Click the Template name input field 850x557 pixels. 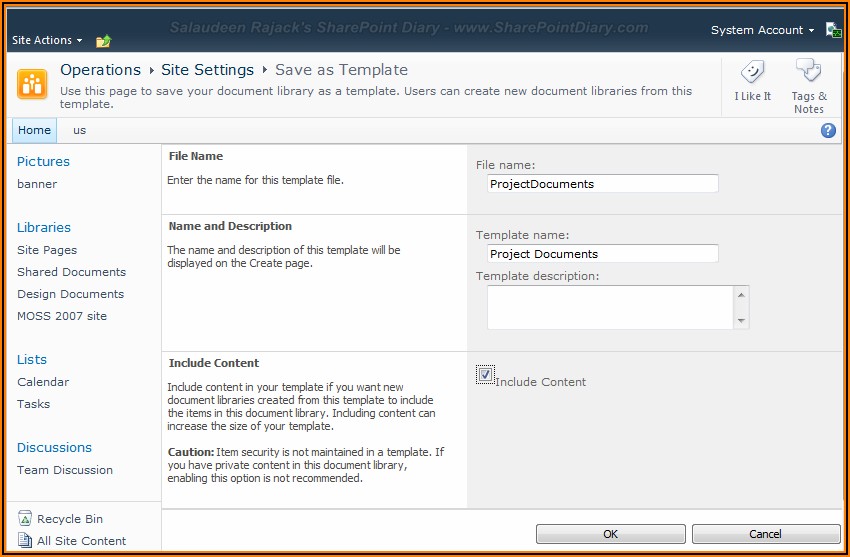pyautogui.click(x=602, y=254)
